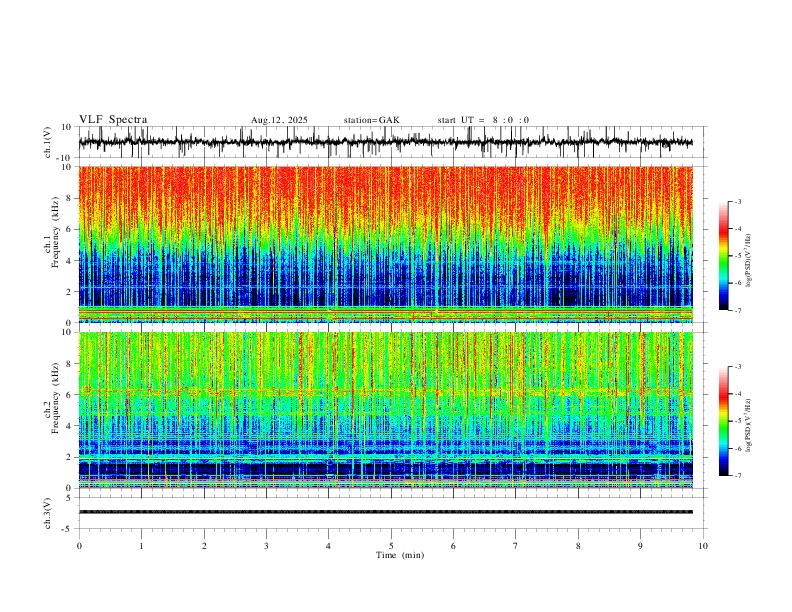Select the ch.3 flat black voltage trace

pyautogui.click(x=385, y=512)
